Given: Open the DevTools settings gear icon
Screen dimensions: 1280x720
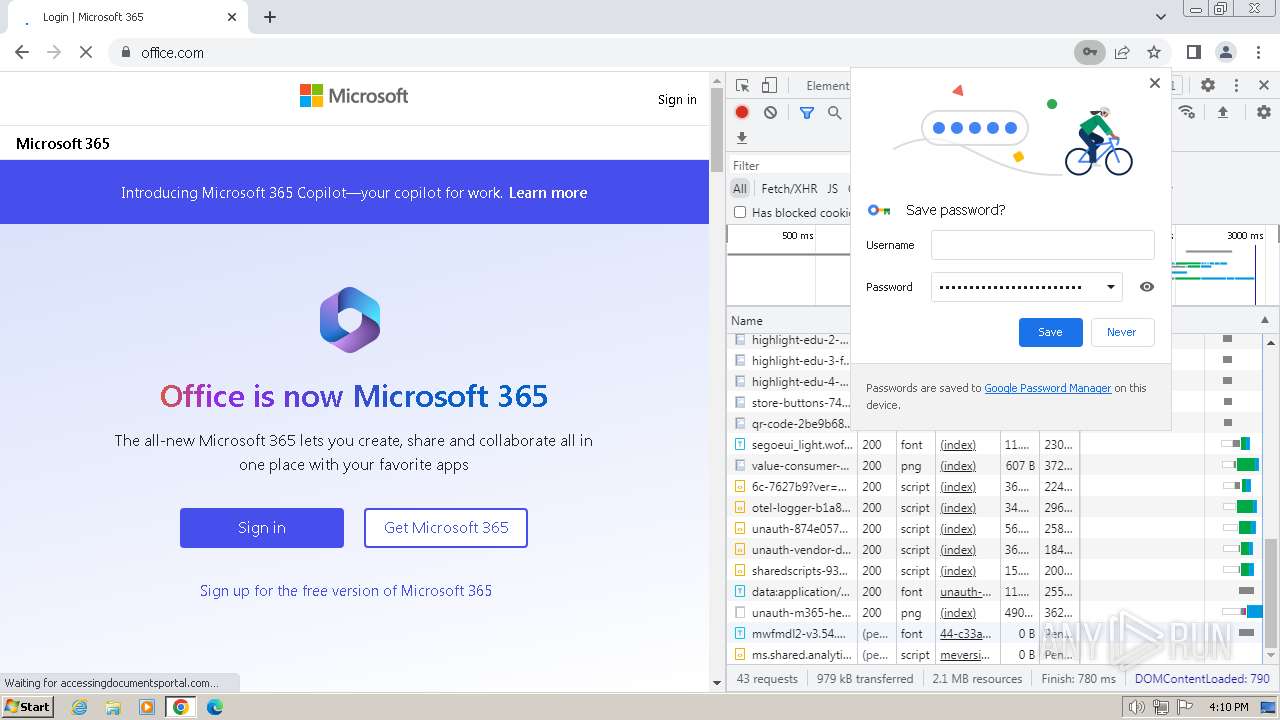Looking at the screenshot, I should (x=1208, y=86).
